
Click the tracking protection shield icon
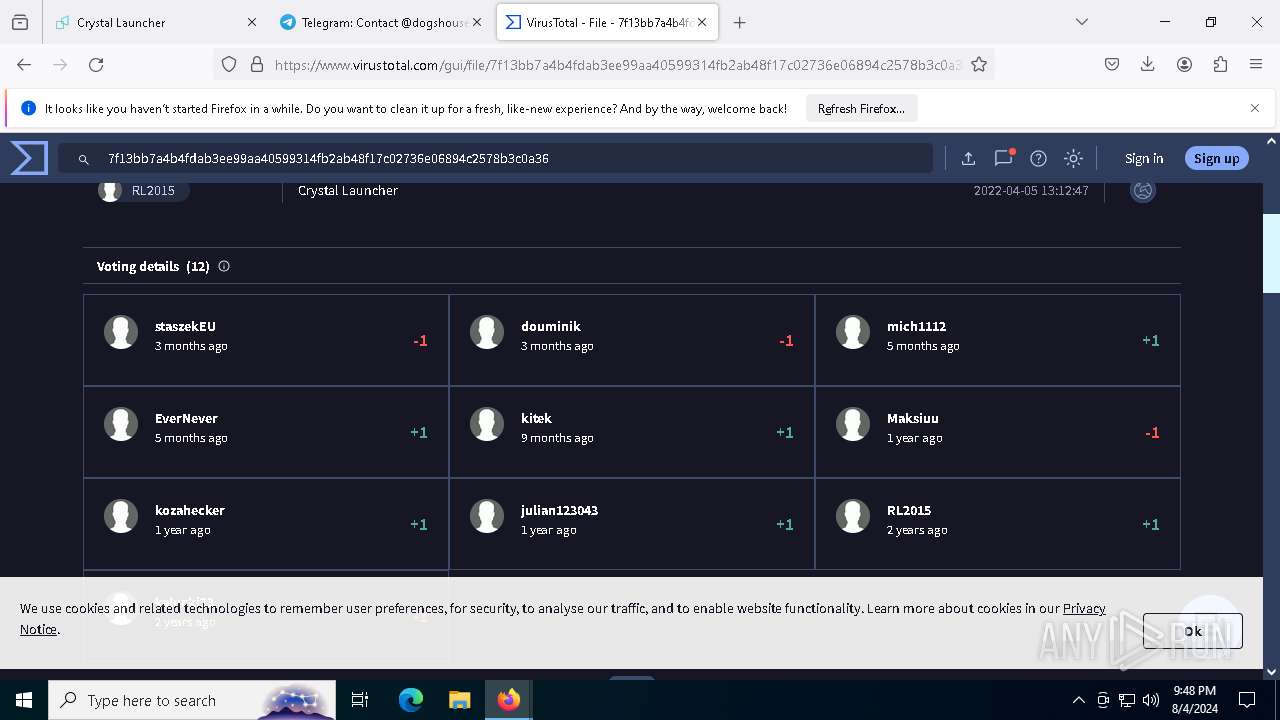(229, 64)
